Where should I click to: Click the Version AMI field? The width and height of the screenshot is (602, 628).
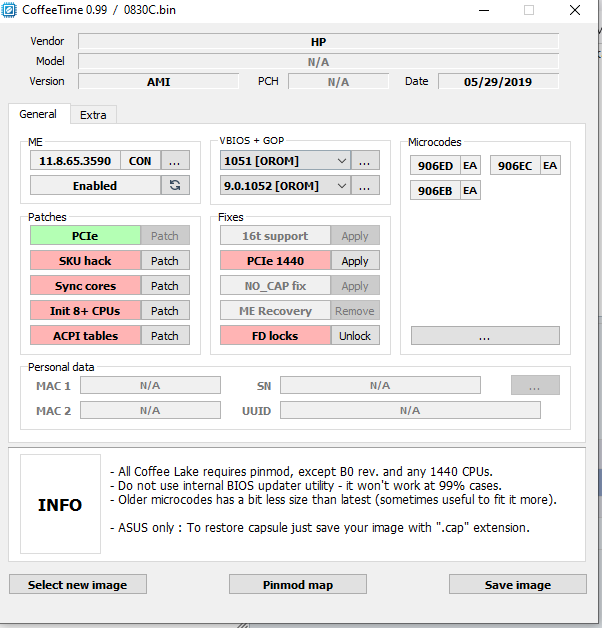coord(159,82)
